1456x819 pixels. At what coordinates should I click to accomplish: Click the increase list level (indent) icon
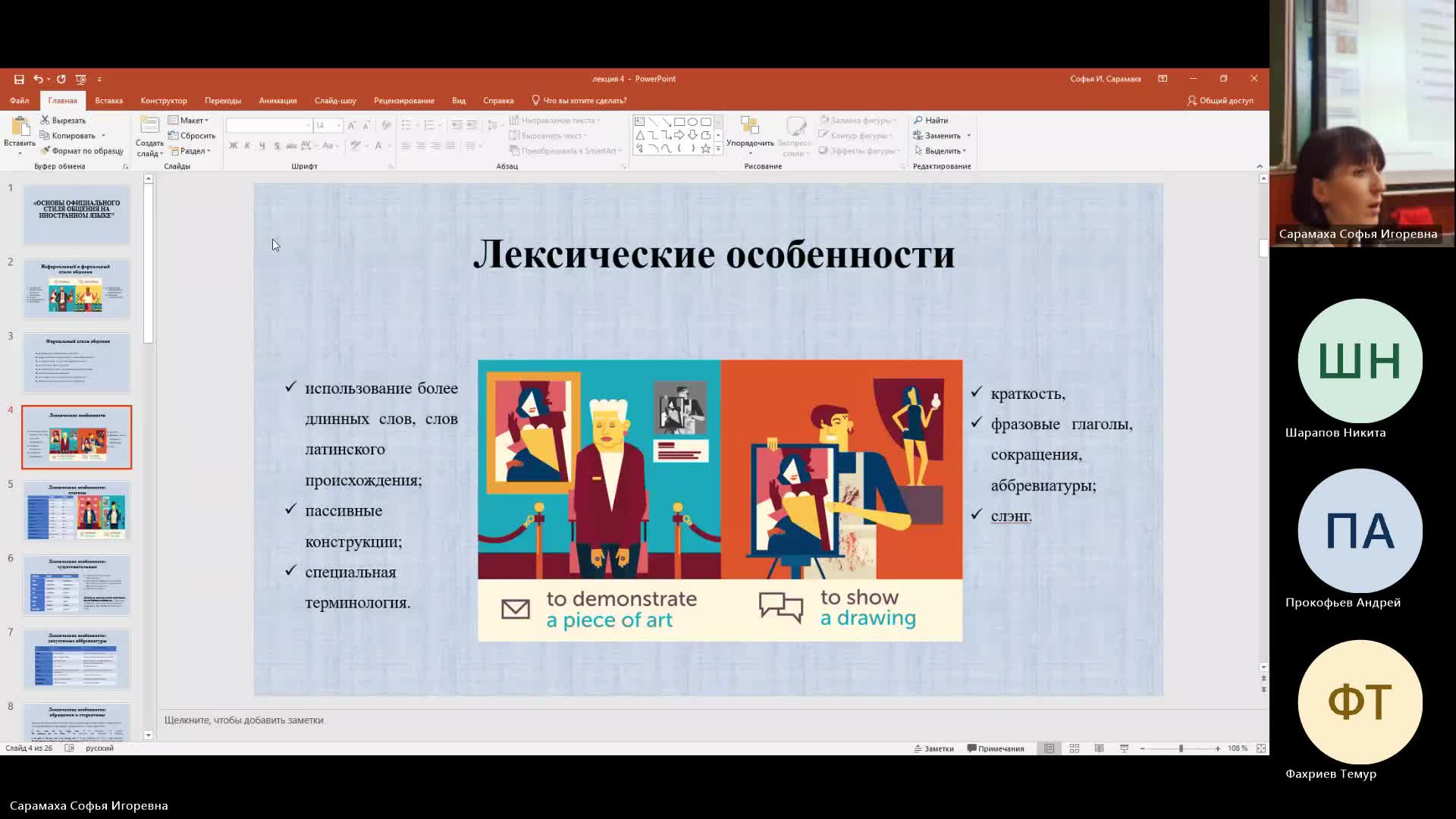coord(472,125)
